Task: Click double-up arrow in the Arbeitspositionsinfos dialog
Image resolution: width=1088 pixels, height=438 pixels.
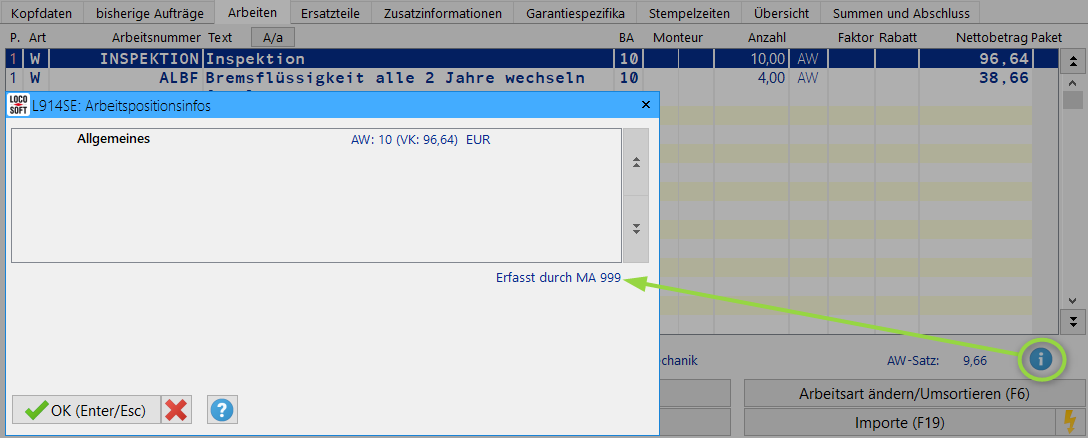Action: tap(635, 162)
